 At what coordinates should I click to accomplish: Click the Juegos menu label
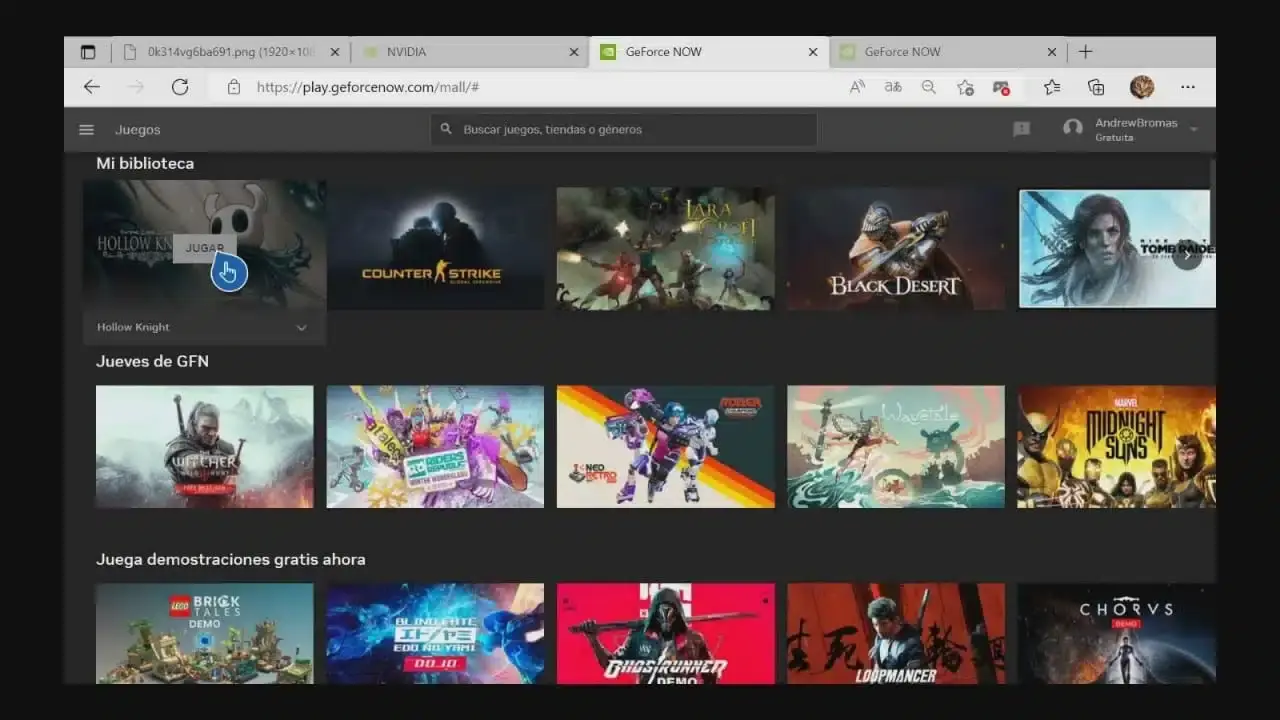tap(138, 130)
